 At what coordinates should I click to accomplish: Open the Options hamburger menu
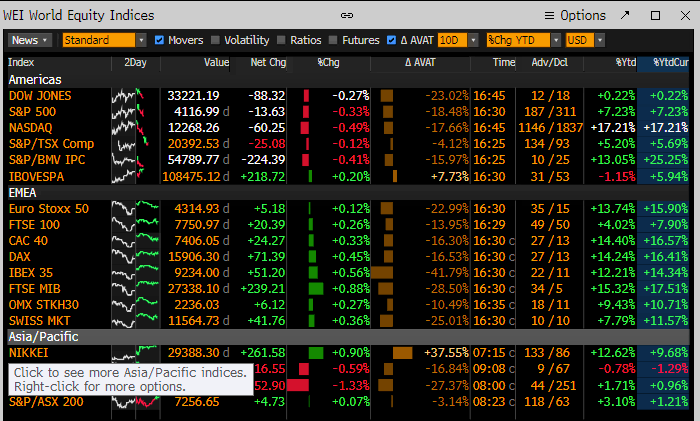575,16
